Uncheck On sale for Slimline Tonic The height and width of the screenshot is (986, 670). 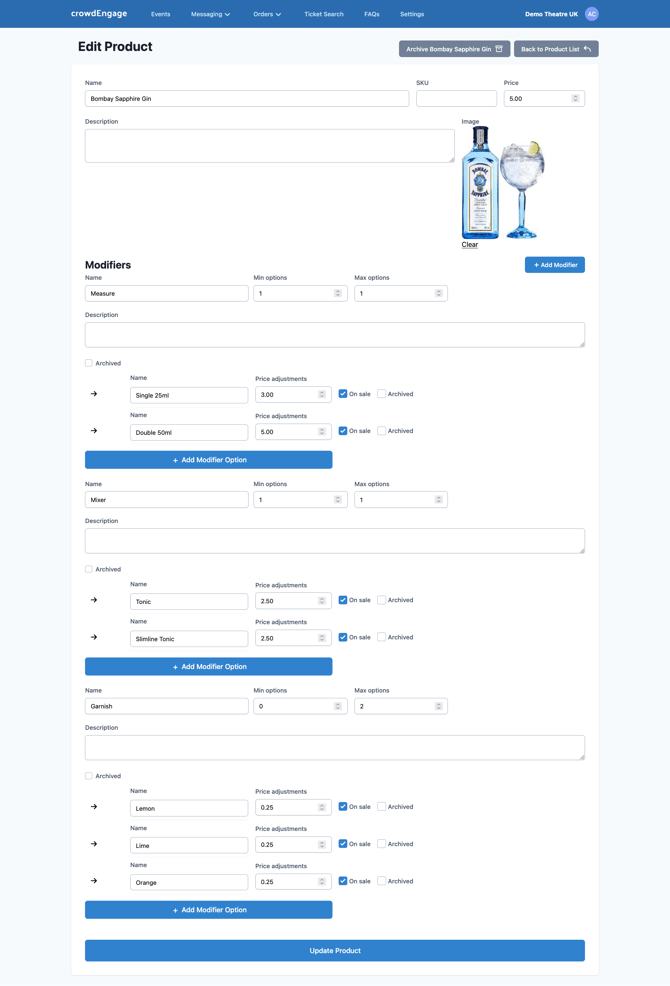pos(343,637)
